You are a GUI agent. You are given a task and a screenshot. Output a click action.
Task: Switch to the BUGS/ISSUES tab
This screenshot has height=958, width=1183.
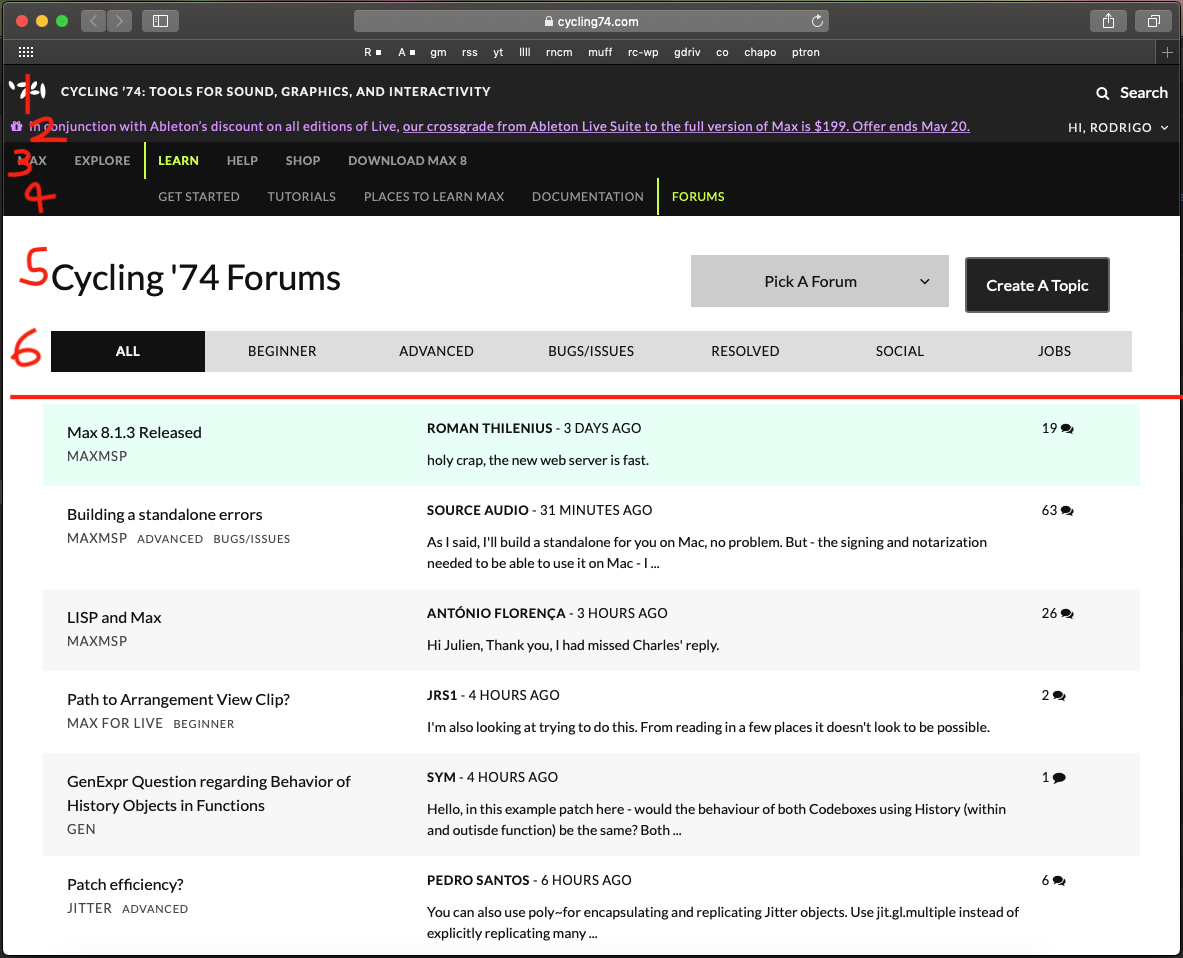coord(591,352)
